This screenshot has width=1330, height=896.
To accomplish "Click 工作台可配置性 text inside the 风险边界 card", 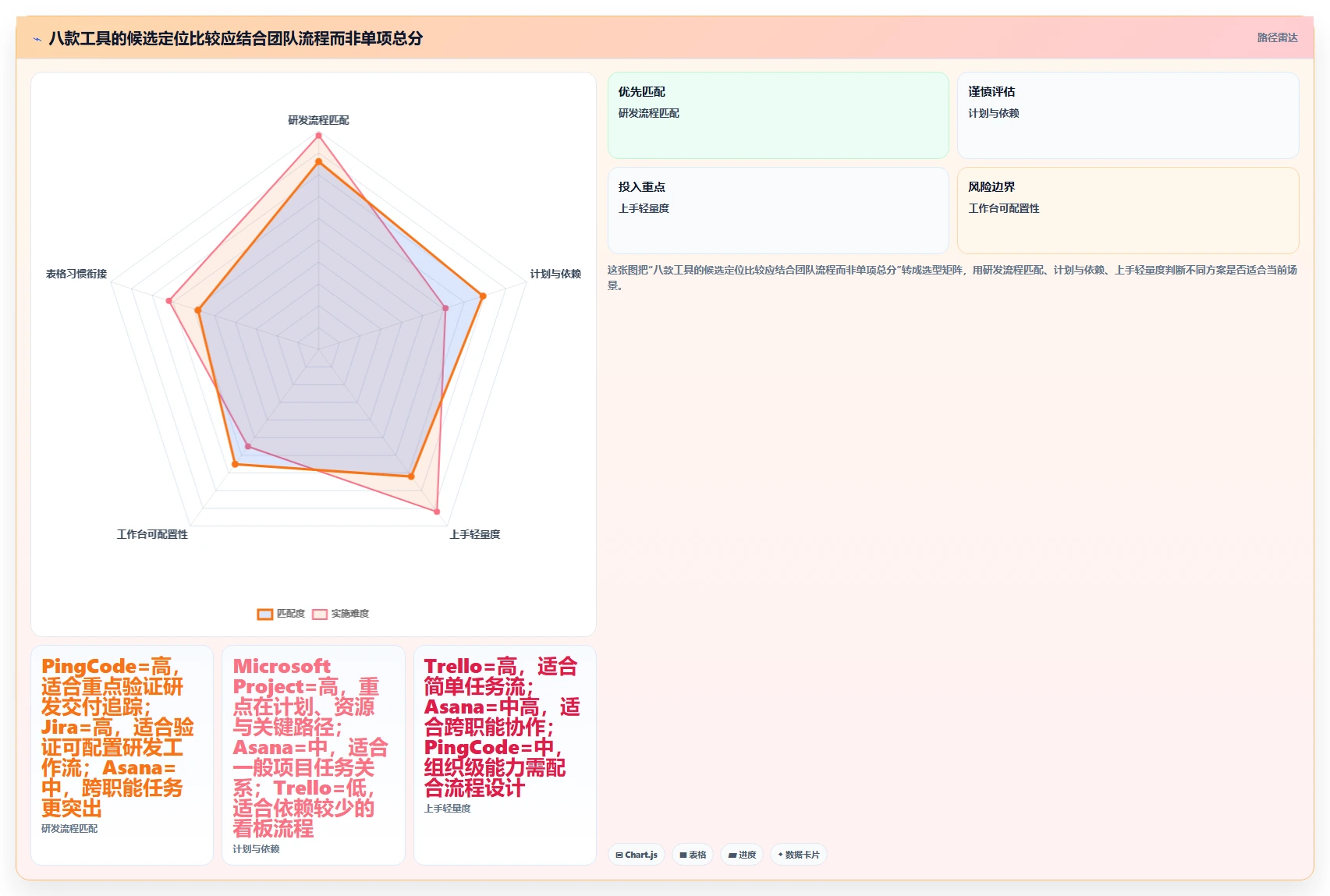I will point(1004,208).
